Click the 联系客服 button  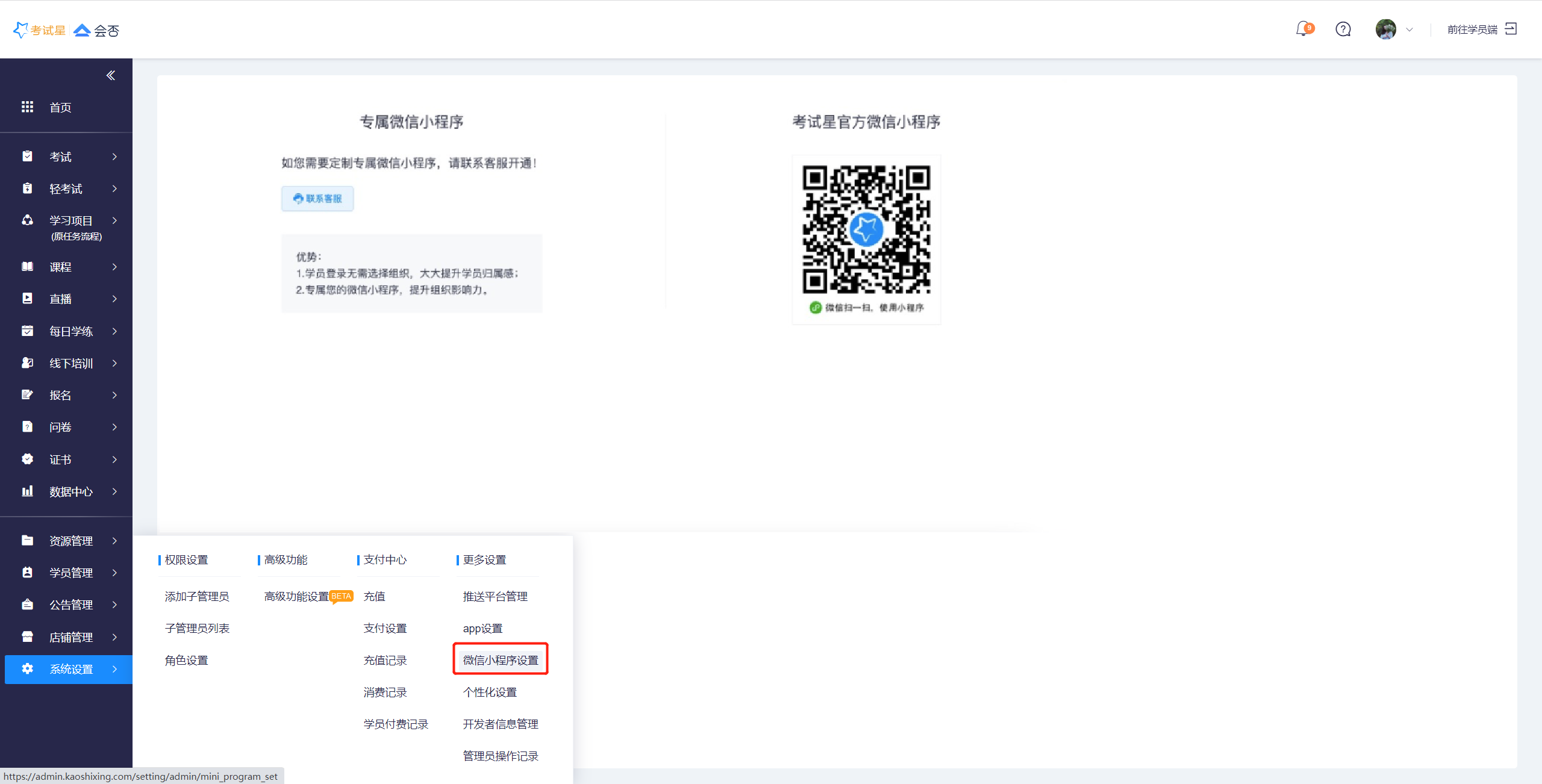(317, 199)
